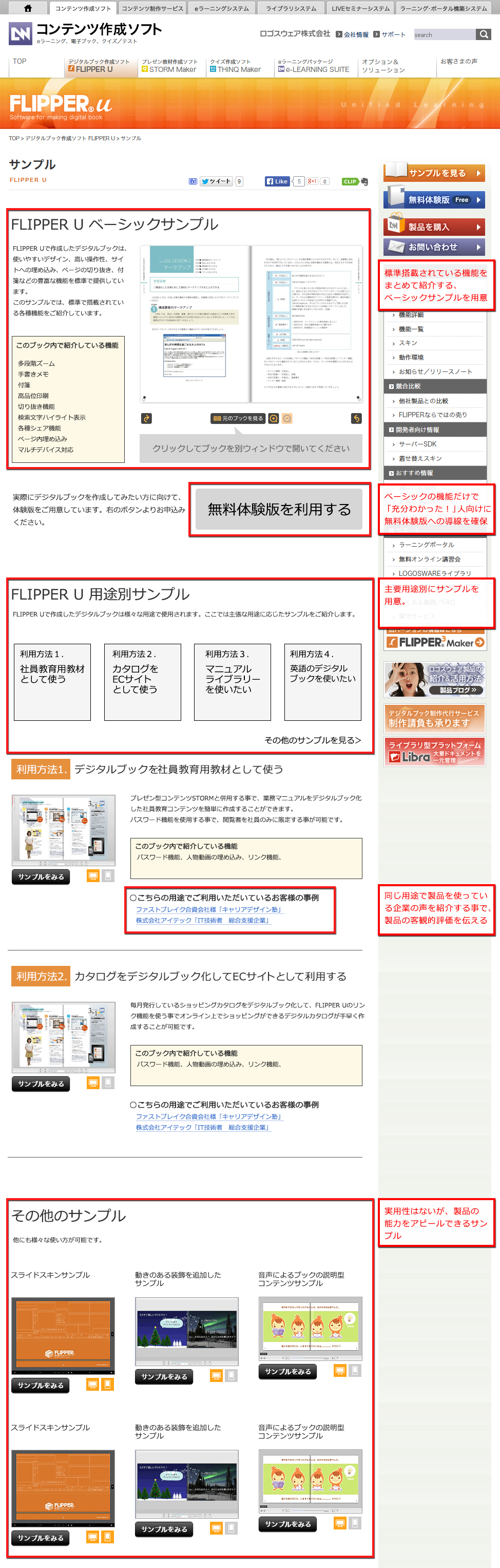
Task: Open the eラーニングシステム top tab
Action: (221, 9)
